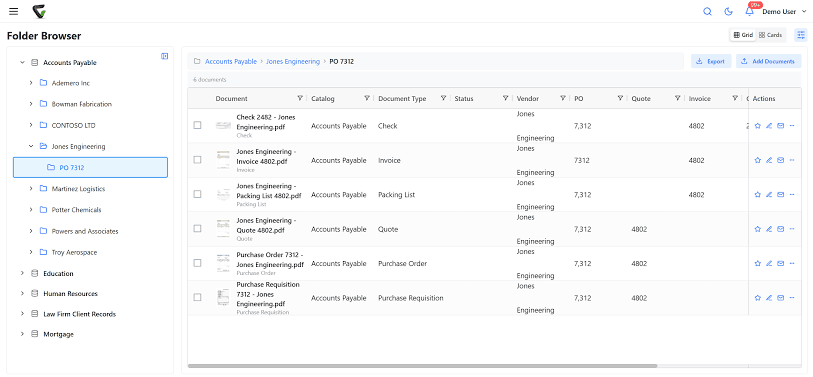Switch to Grid view

pyautogui.click(x=743, y=35)
